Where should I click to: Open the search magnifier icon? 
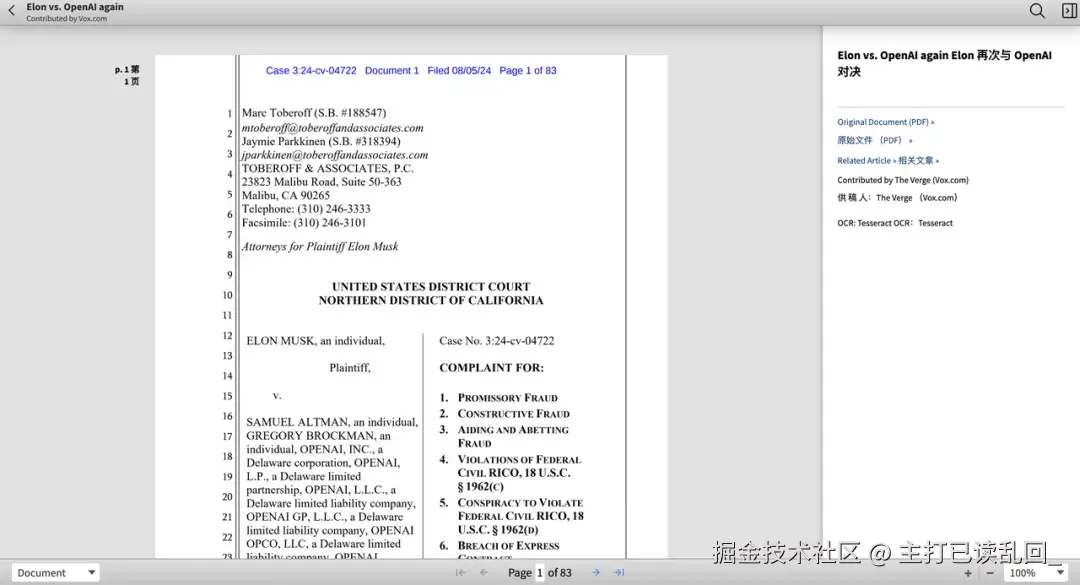tap(1037, 10)
